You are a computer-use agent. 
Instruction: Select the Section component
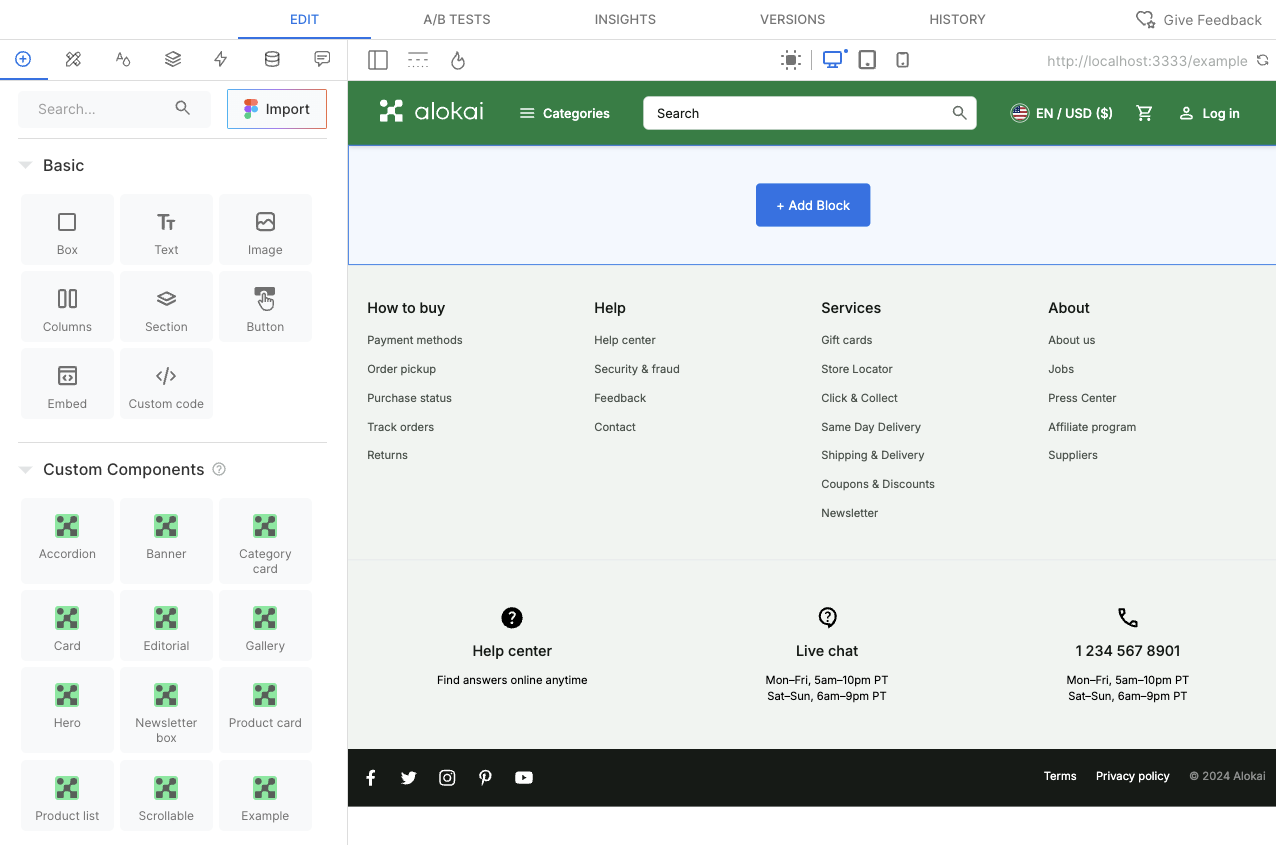tap(166, 307)
